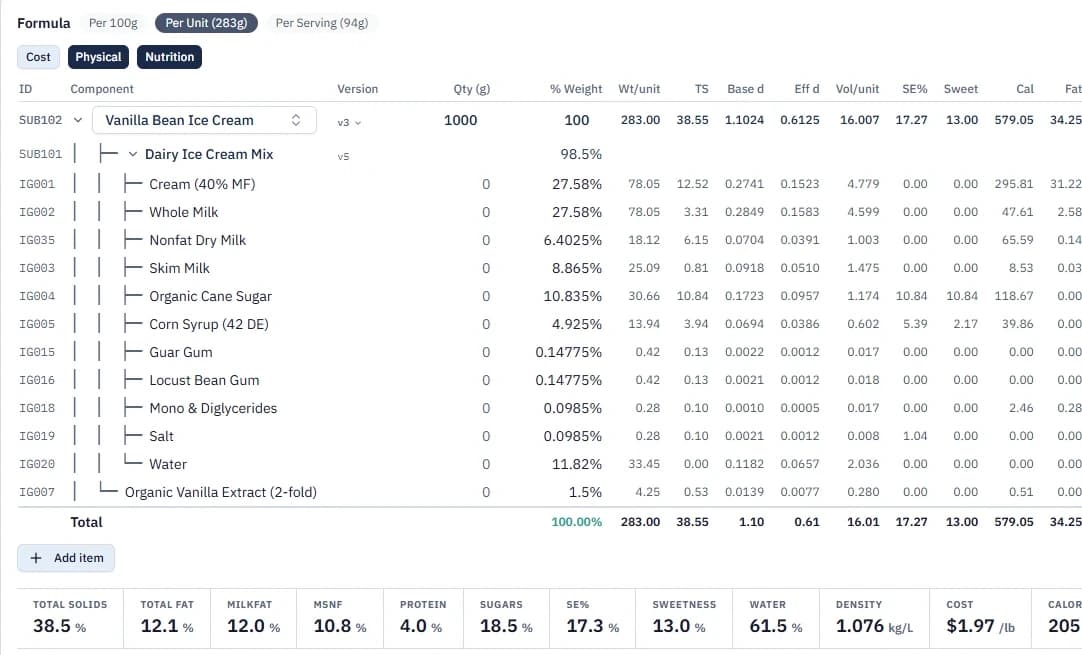Select the Per Unit (283g) view
1082x655 pixels.
(x=206, y=23)
